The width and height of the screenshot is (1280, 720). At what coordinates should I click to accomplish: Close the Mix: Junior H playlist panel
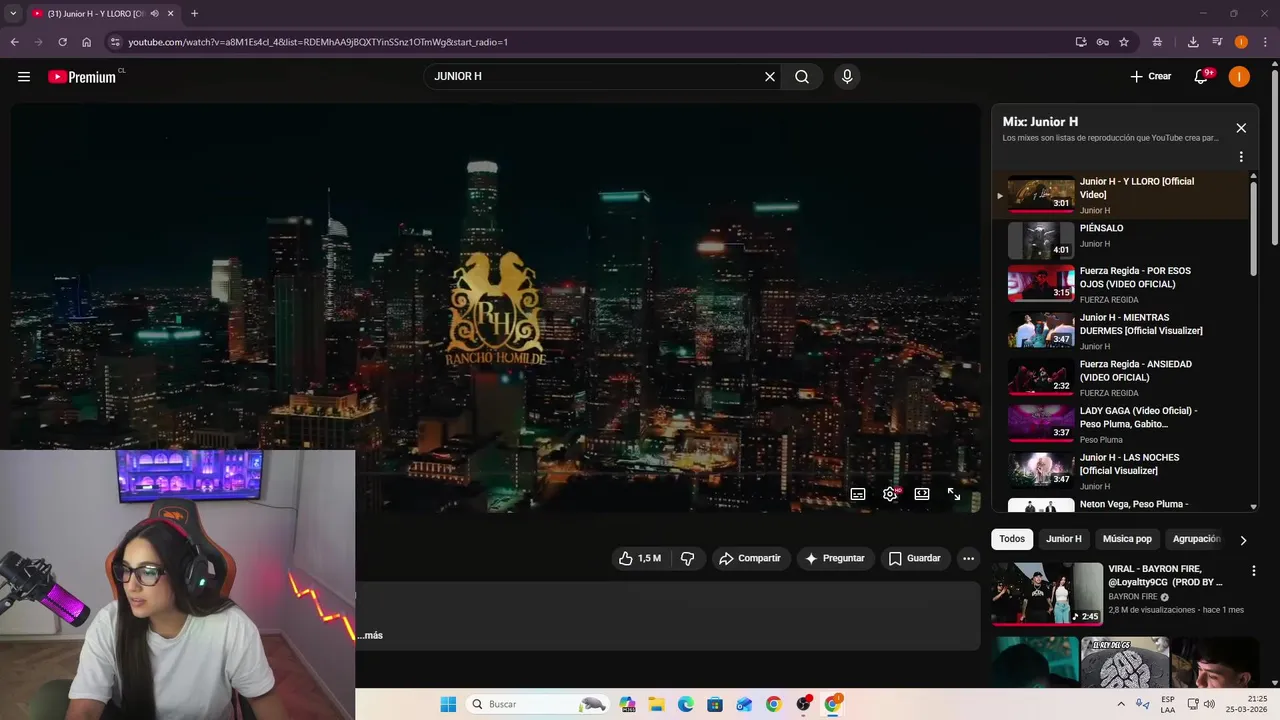point(1241,128)
